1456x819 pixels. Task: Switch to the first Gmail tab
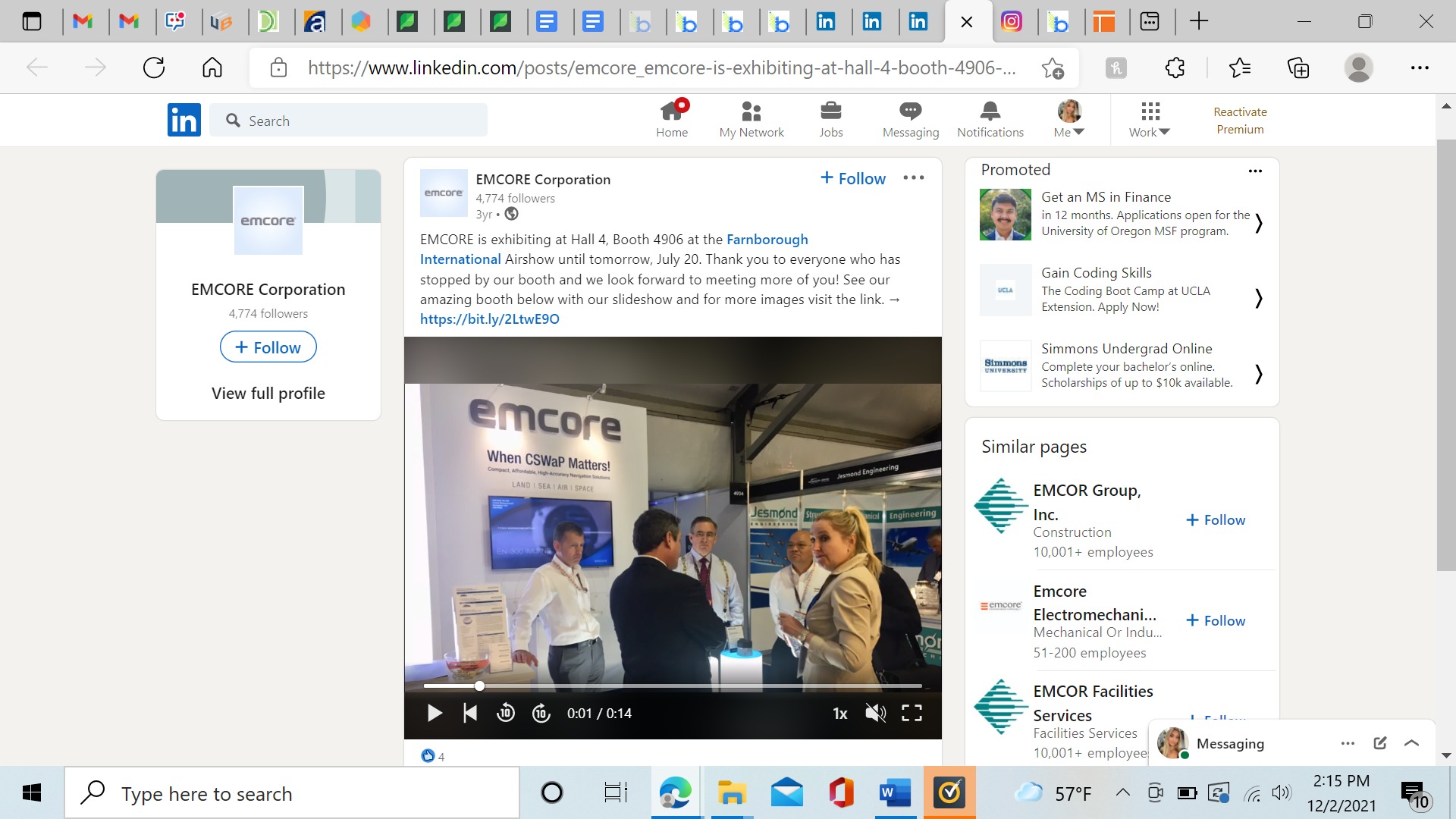(x=83, y=21)
